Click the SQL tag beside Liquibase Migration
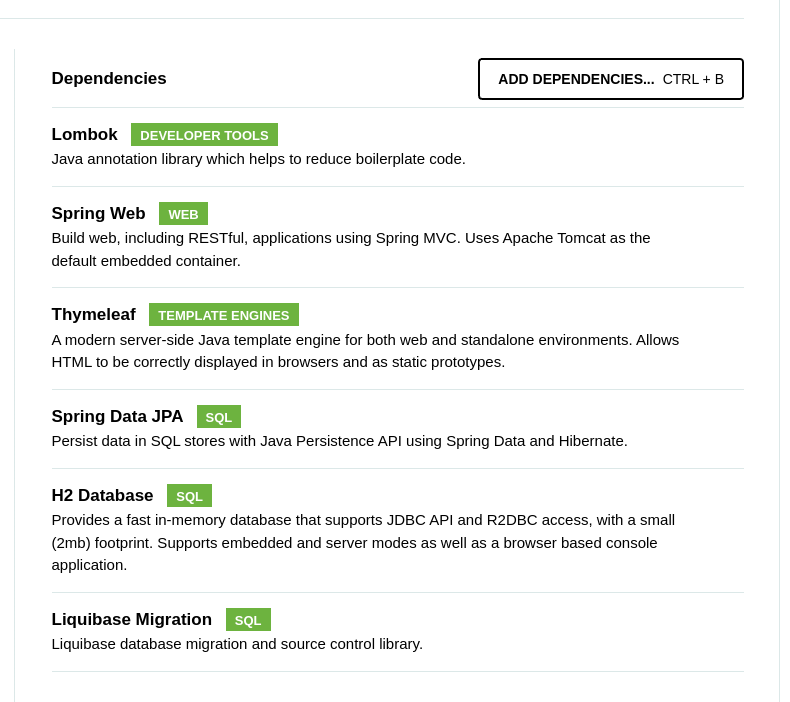 click(248, 620)
